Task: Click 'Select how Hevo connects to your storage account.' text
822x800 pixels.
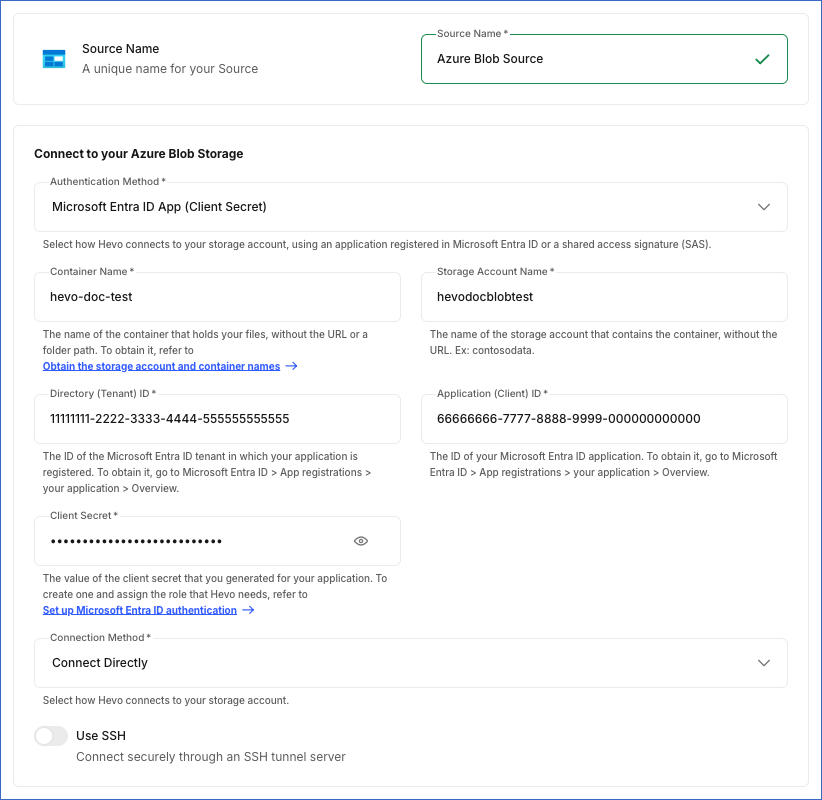Action: [x=166, y=700]
